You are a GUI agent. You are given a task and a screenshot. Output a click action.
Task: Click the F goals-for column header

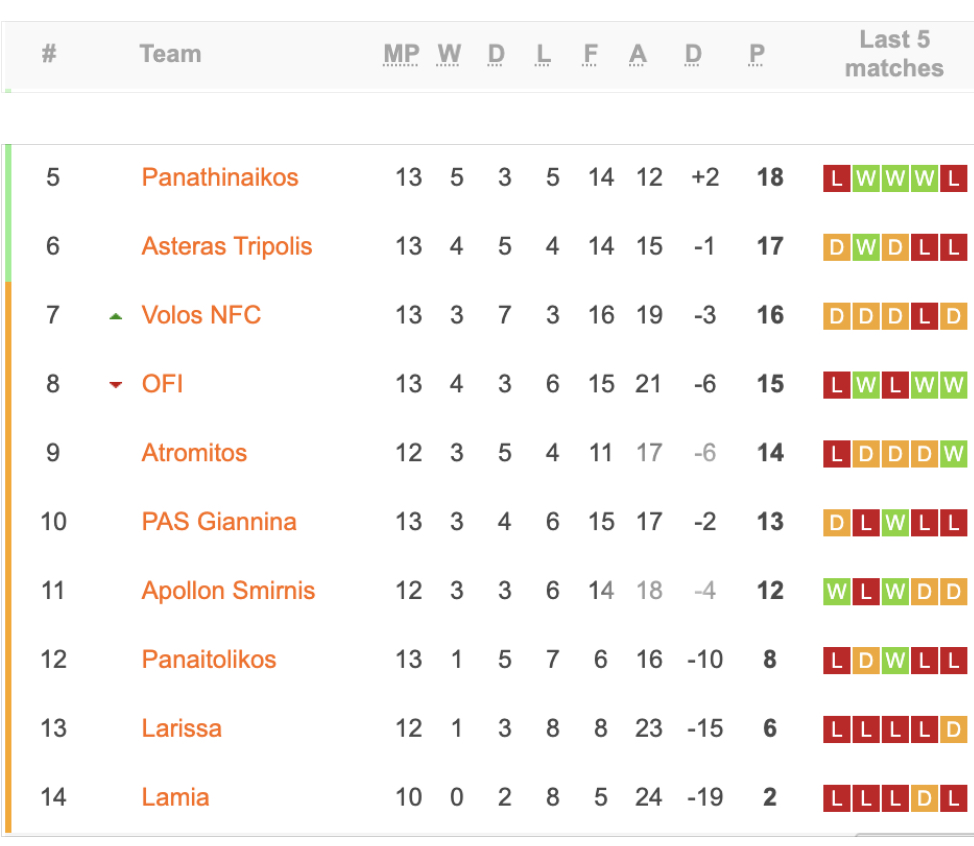click(590, 54)
